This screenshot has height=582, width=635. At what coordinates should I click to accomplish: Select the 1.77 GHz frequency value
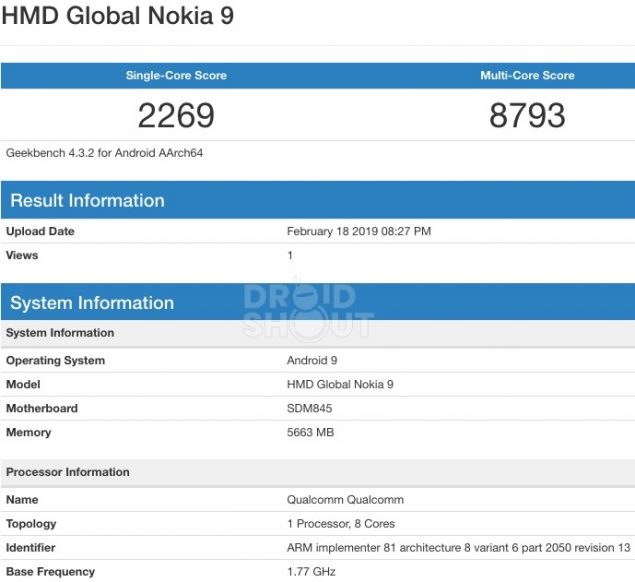pos(311,571)
